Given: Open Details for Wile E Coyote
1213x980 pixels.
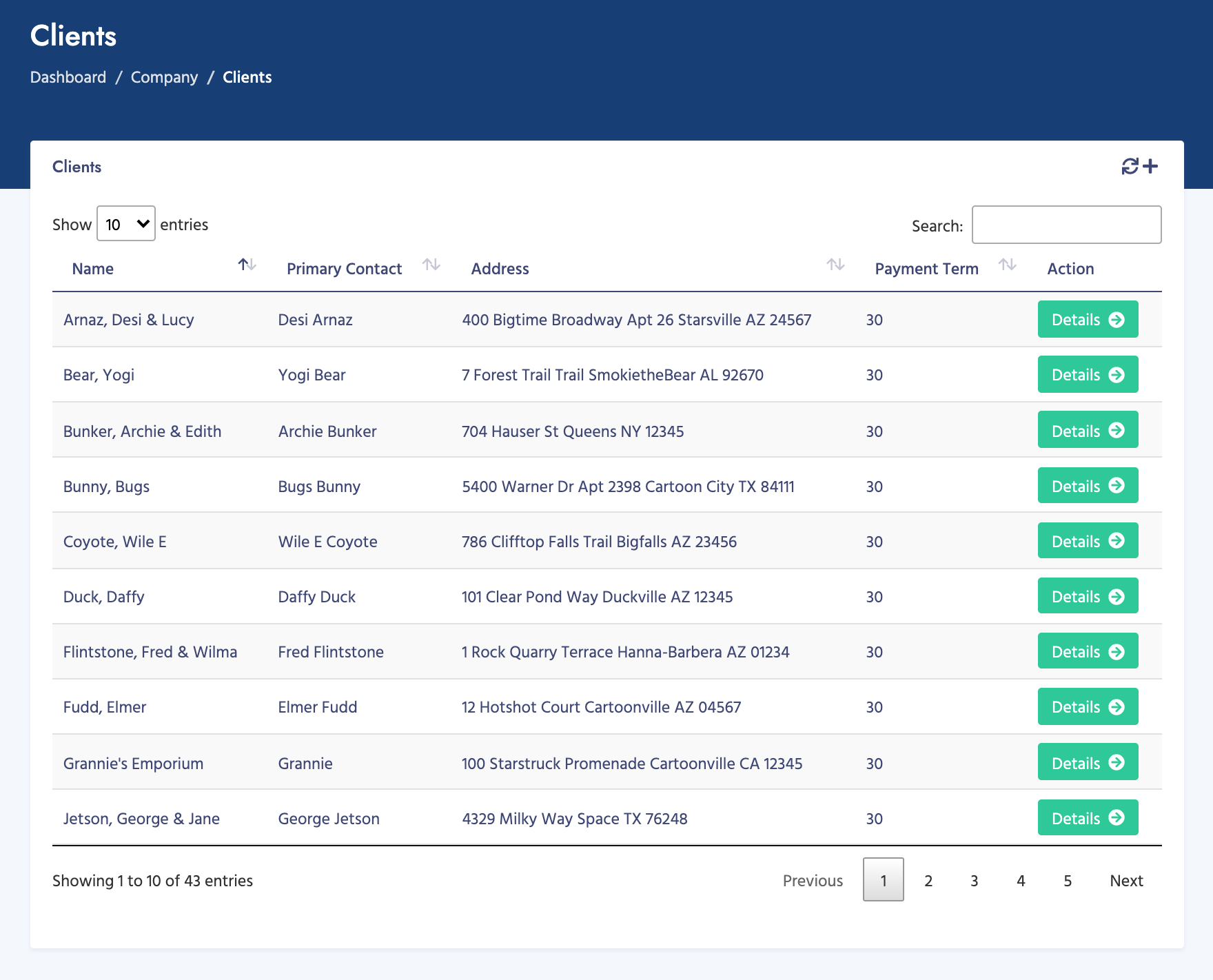Looking at the screenshot, I should (1088, 540).
